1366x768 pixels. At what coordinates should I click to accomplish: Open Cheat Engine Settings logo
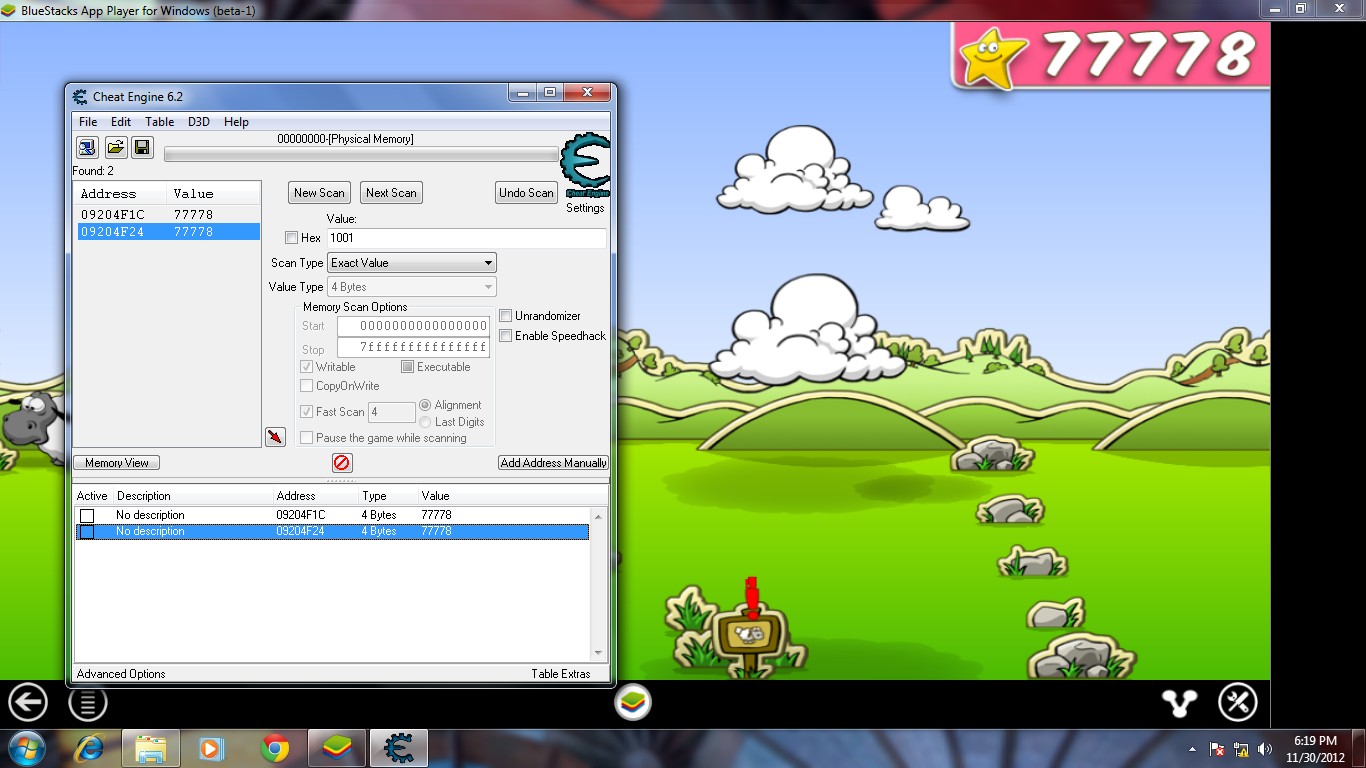[x=585, y=167]
